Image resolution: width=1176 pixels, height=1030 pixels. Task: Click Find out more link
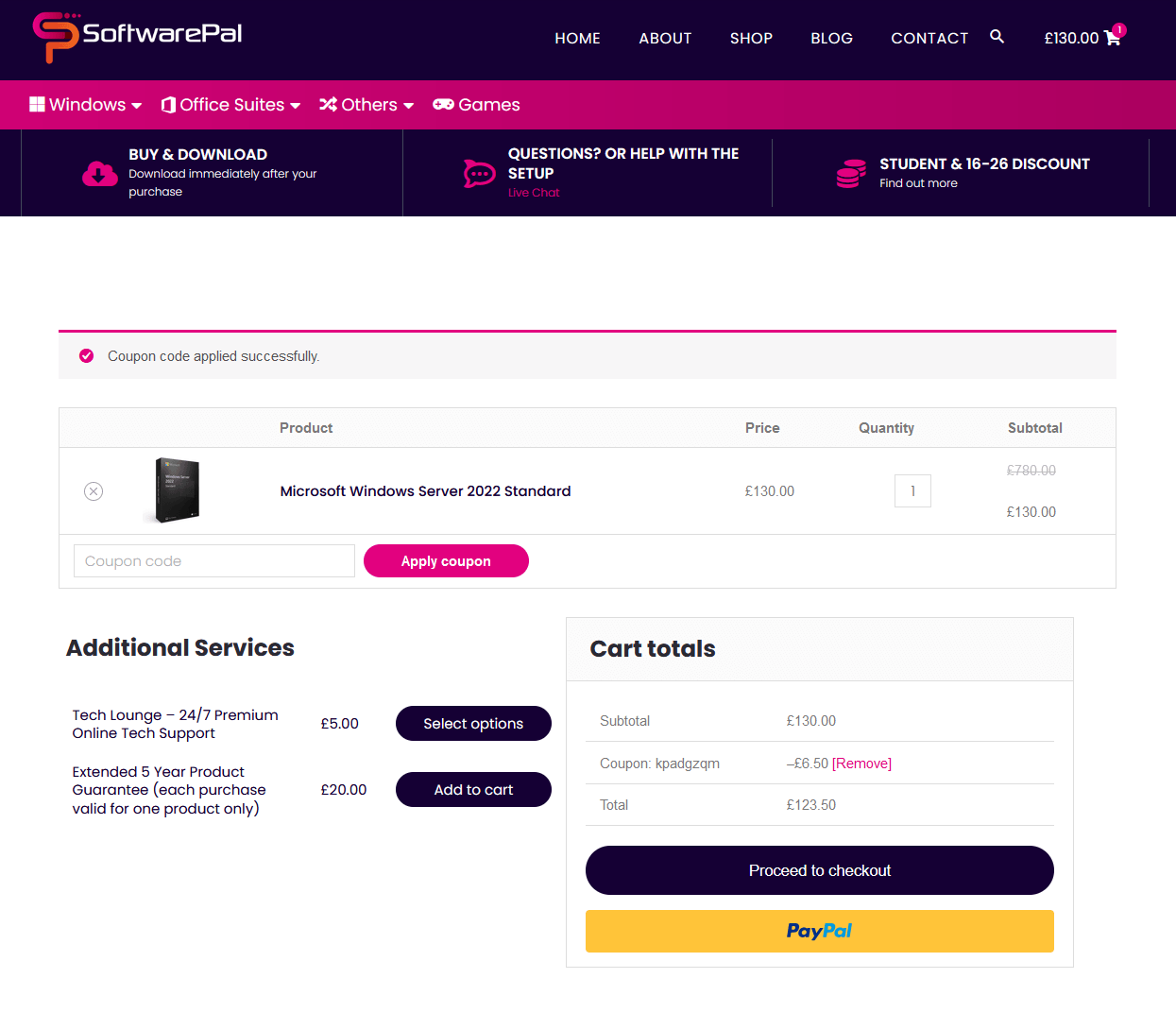918,183
